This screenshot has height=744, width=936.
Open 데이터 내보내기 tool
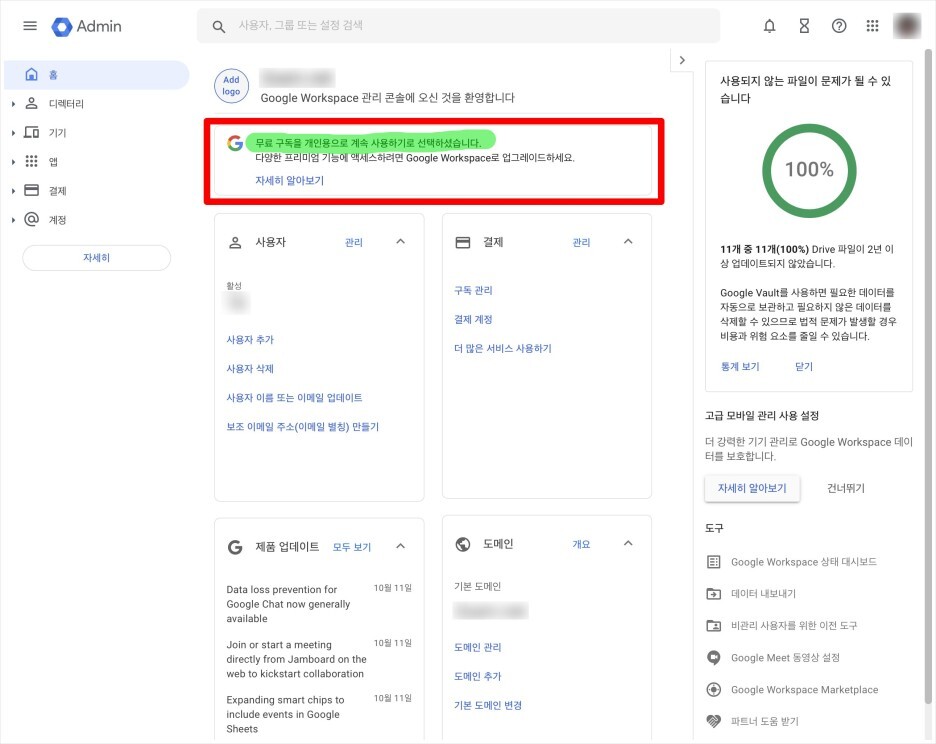[752, 594]
